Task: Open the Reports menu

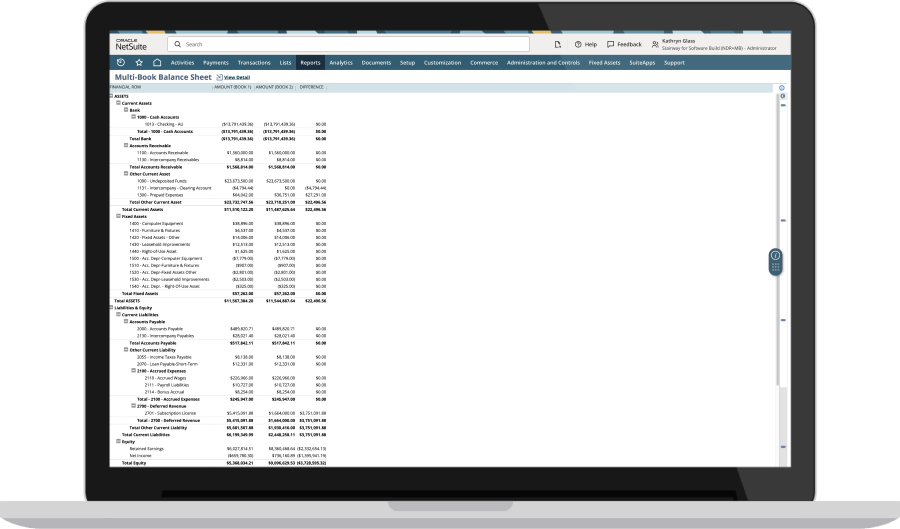Action: point(310,62)
